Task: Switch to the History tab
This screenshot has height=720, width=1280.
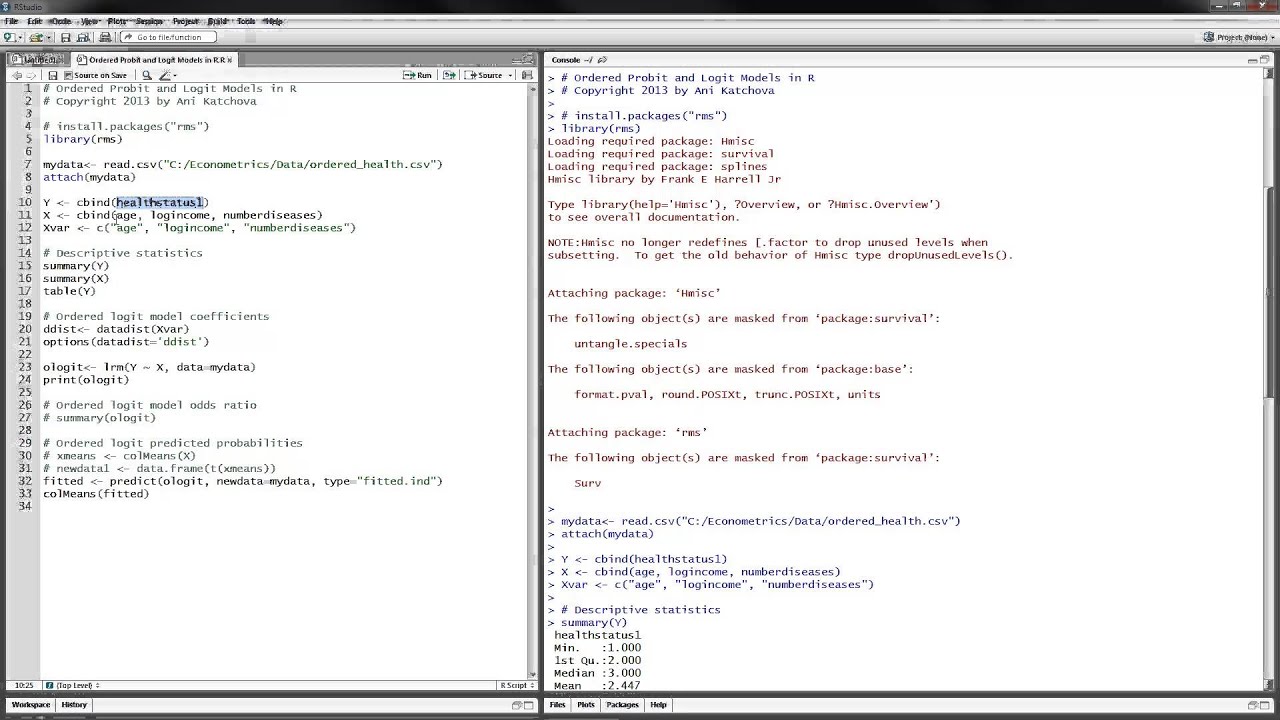Action: click(74, 705)
